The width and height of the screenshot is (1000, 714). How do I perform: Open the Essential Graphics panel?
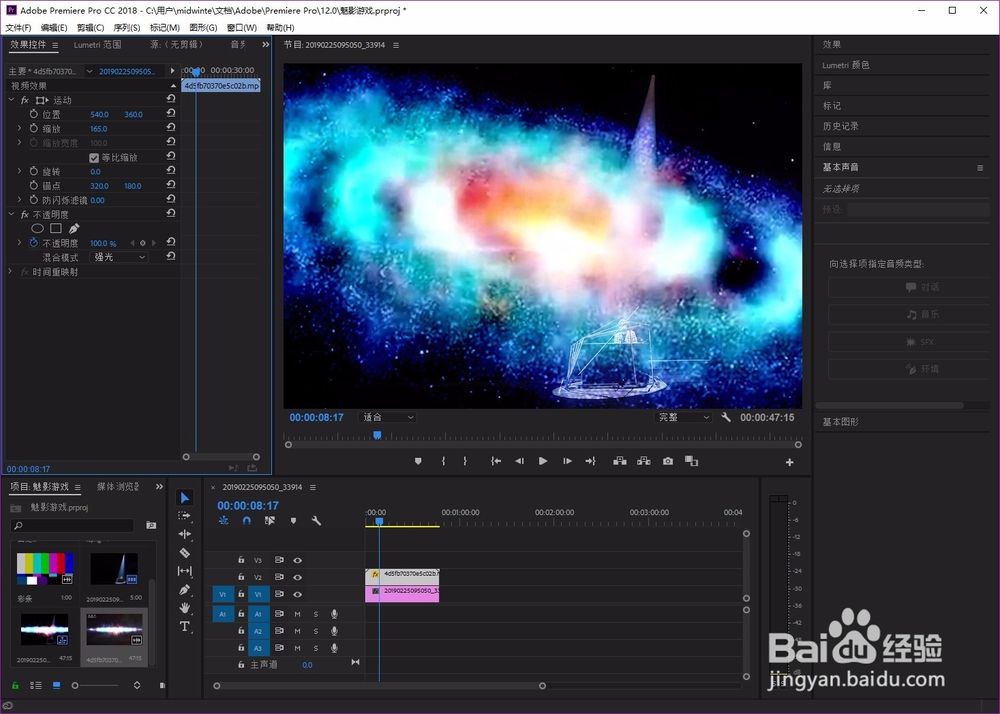coord(841,421)
